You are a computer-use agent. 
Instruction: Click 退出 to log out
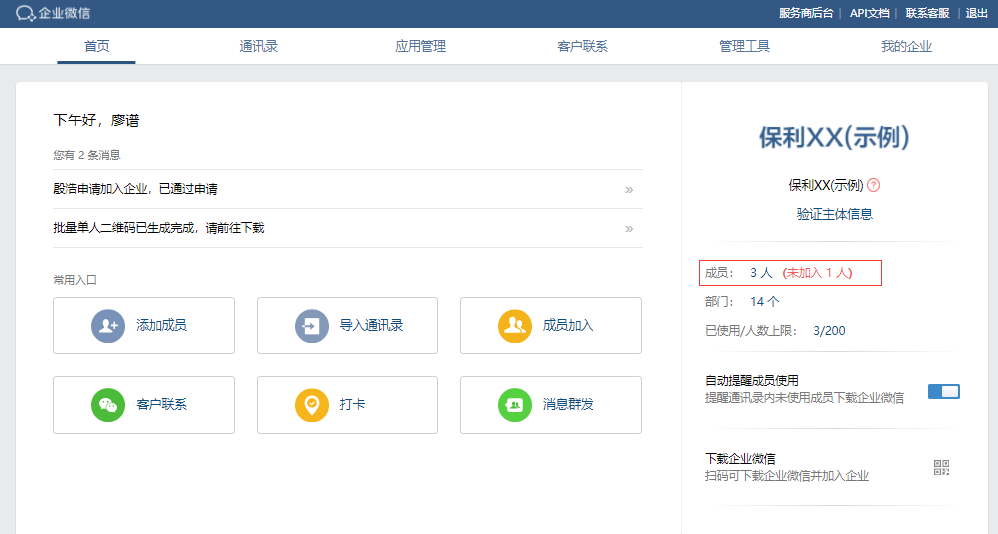tap(976, 13)
